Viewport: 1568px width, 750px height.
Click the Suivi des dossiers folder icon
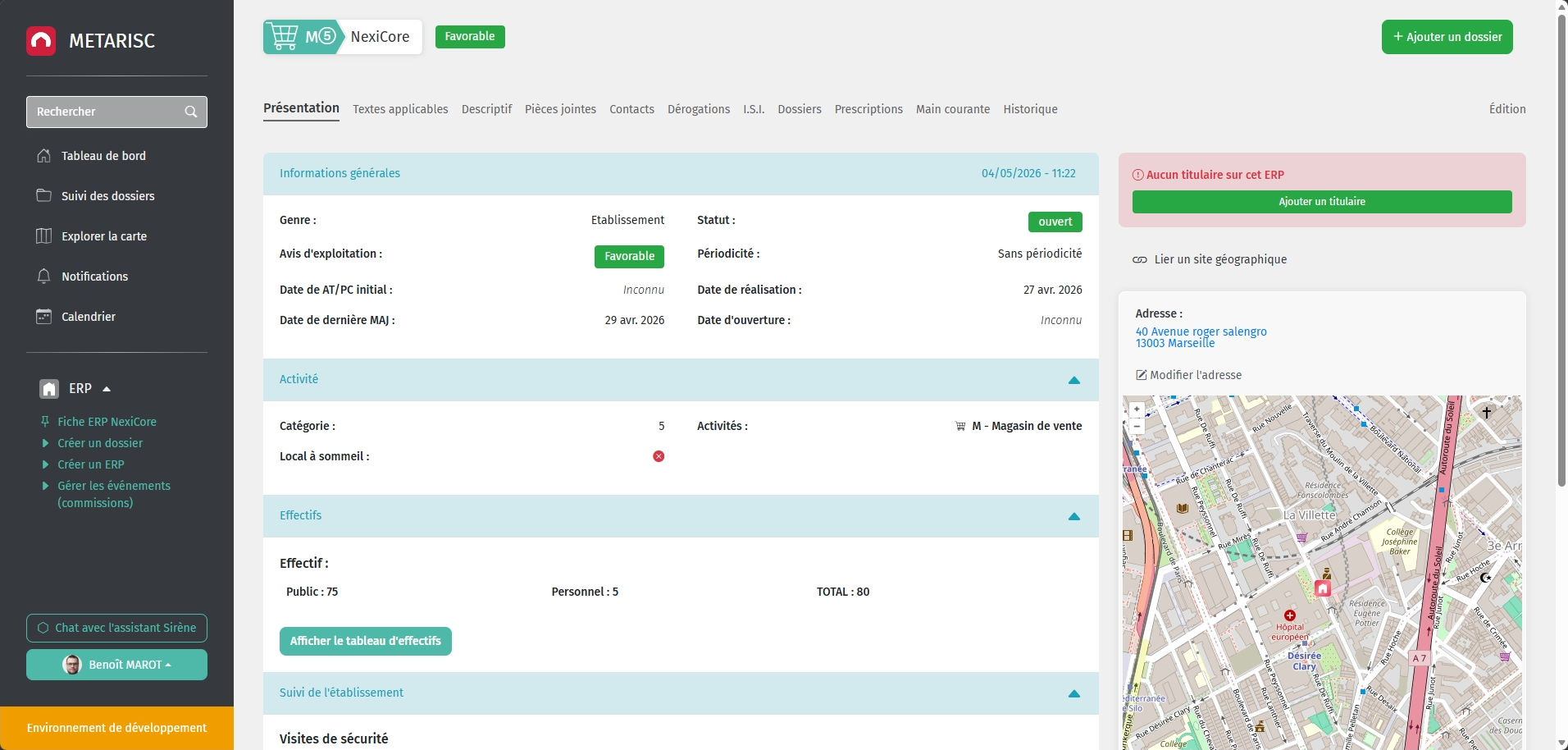coord(44,195)
